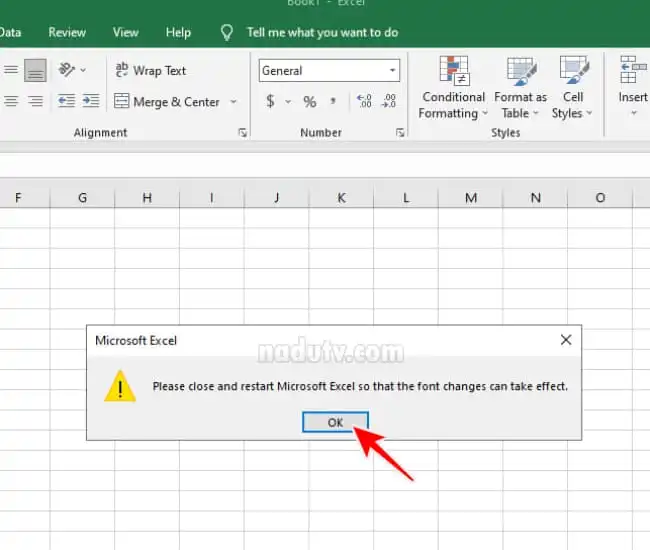Open the Help ribbon tab

pyautogui.click(x=178, y=32)
